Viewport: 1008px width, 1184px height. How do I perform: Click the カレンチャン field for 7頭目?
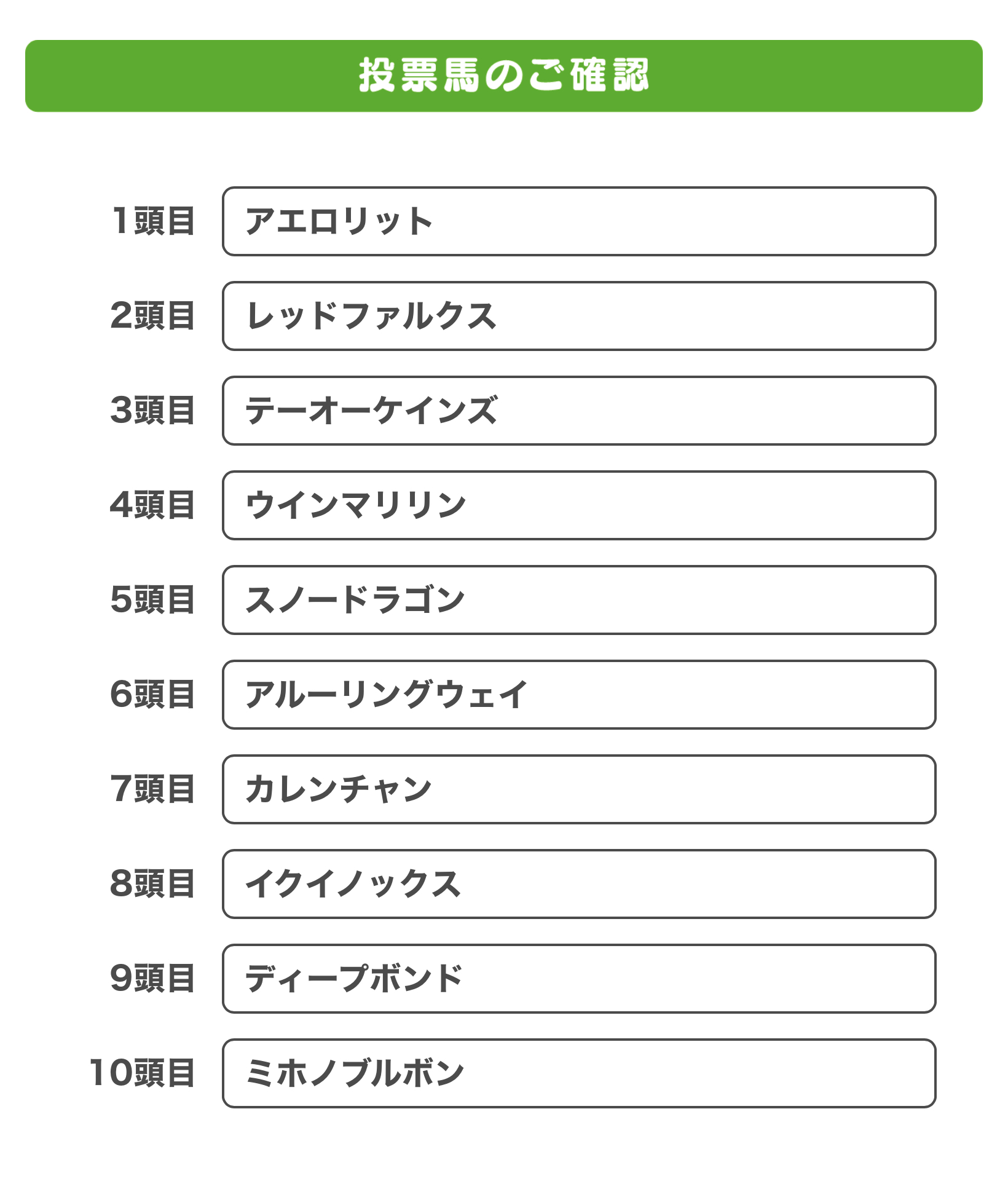point(579,789)
